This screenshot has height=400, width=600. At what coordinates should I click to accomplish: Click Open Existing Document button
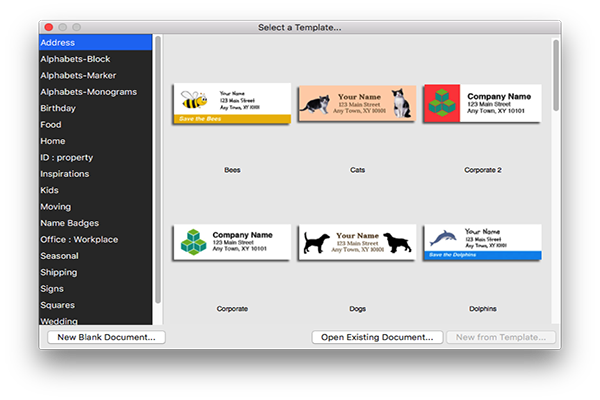(377, 337)
